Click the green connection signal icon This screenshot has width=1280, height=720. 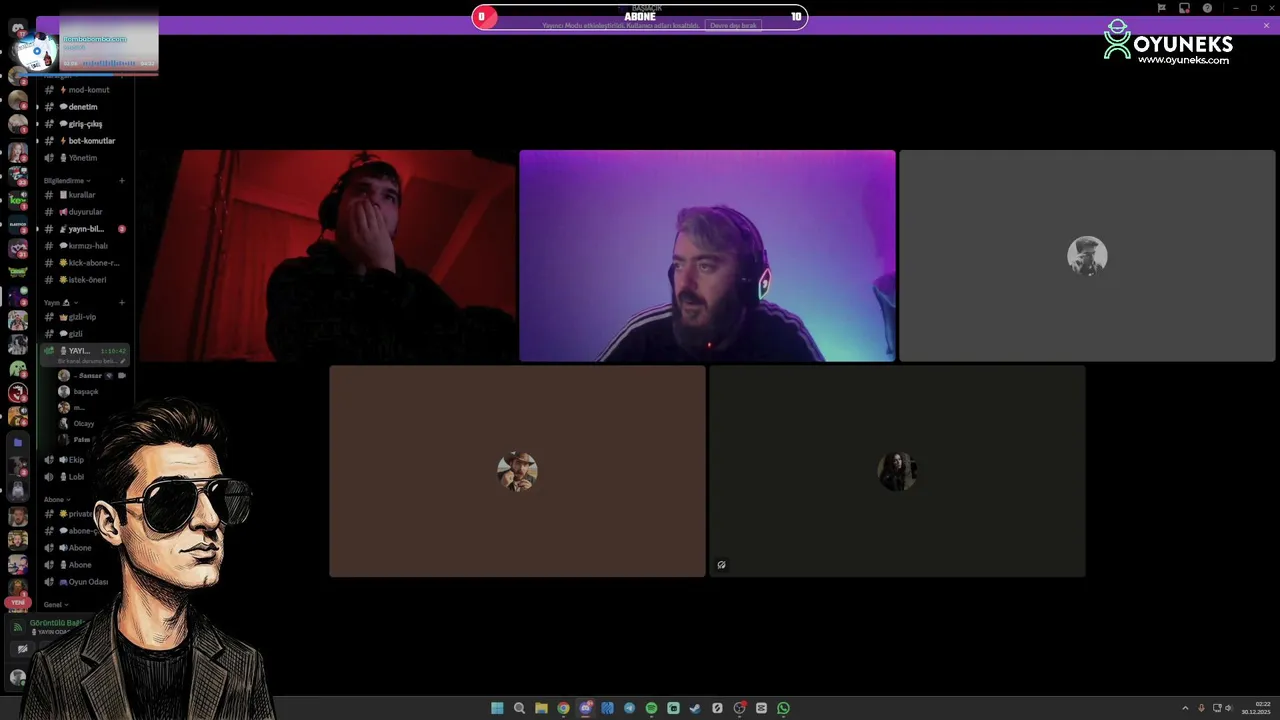click(17, 627)
